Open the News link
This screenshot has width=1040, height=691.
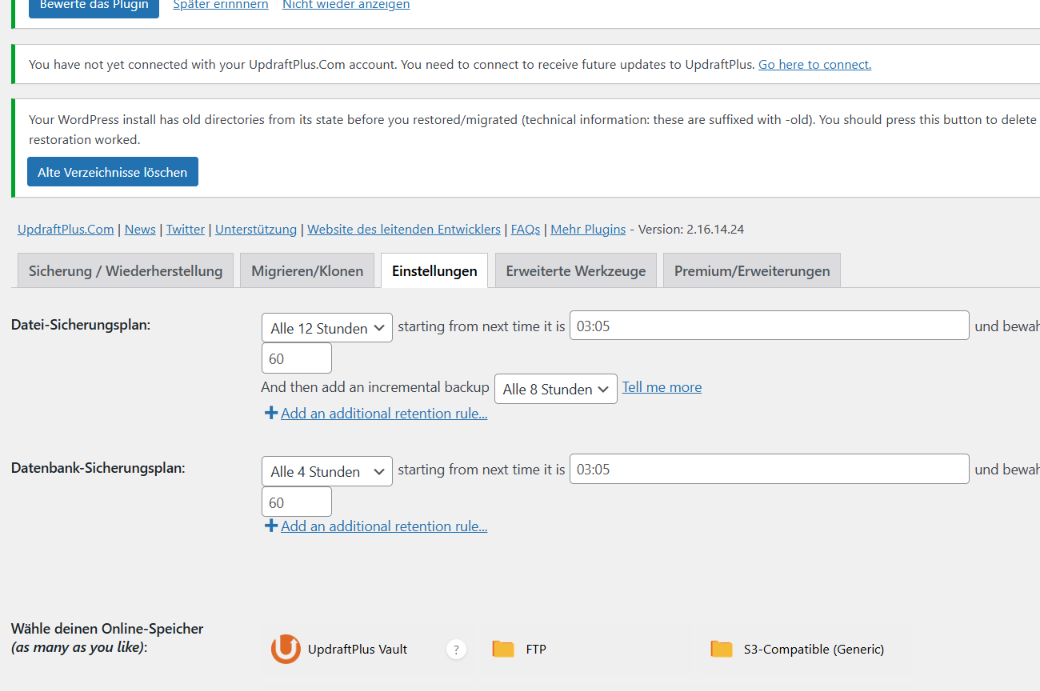(140, 229)
